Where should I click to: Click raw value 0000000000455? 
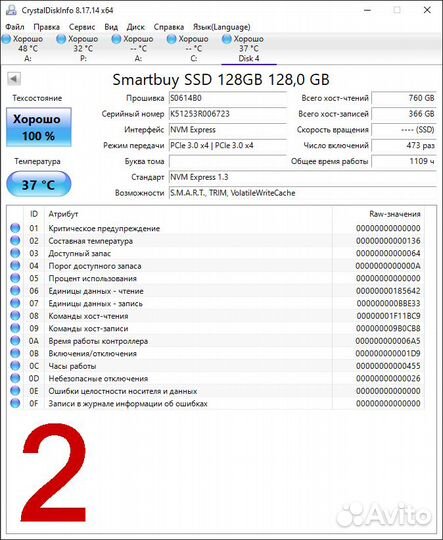pyautogui.click(x=388, y=366)
